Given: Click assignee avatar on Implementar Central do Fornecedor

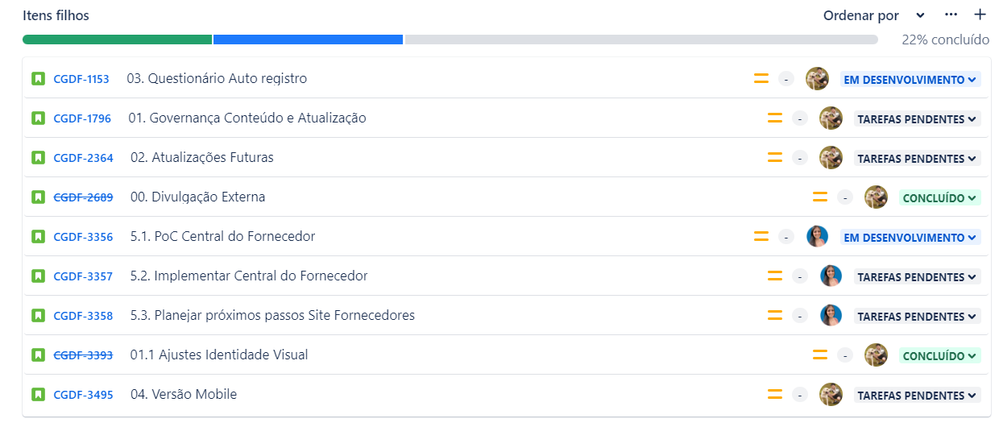Looking at the screenshot, I should 830,276.
